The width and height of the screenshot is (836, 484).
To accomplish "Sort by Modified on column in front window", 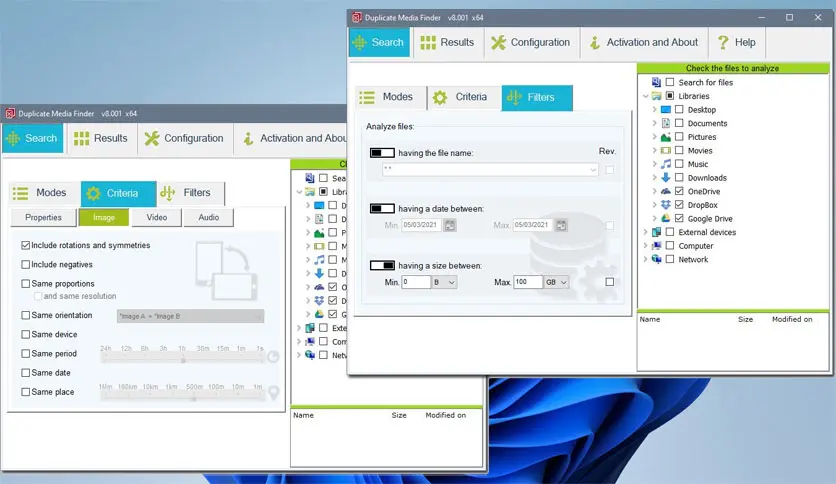I will 792,319.
